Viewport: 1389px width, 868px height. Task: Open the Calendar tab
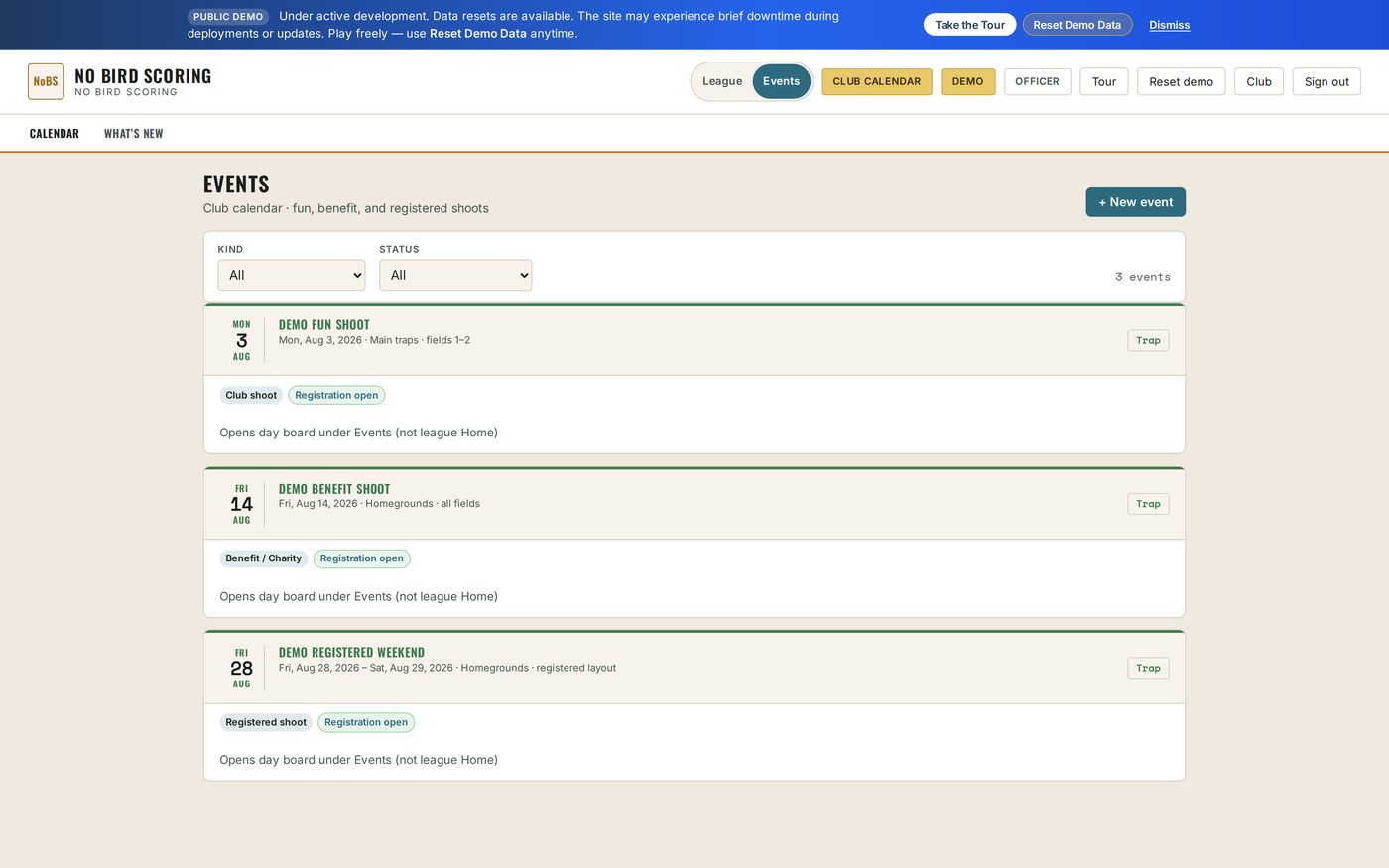[55, 133]
